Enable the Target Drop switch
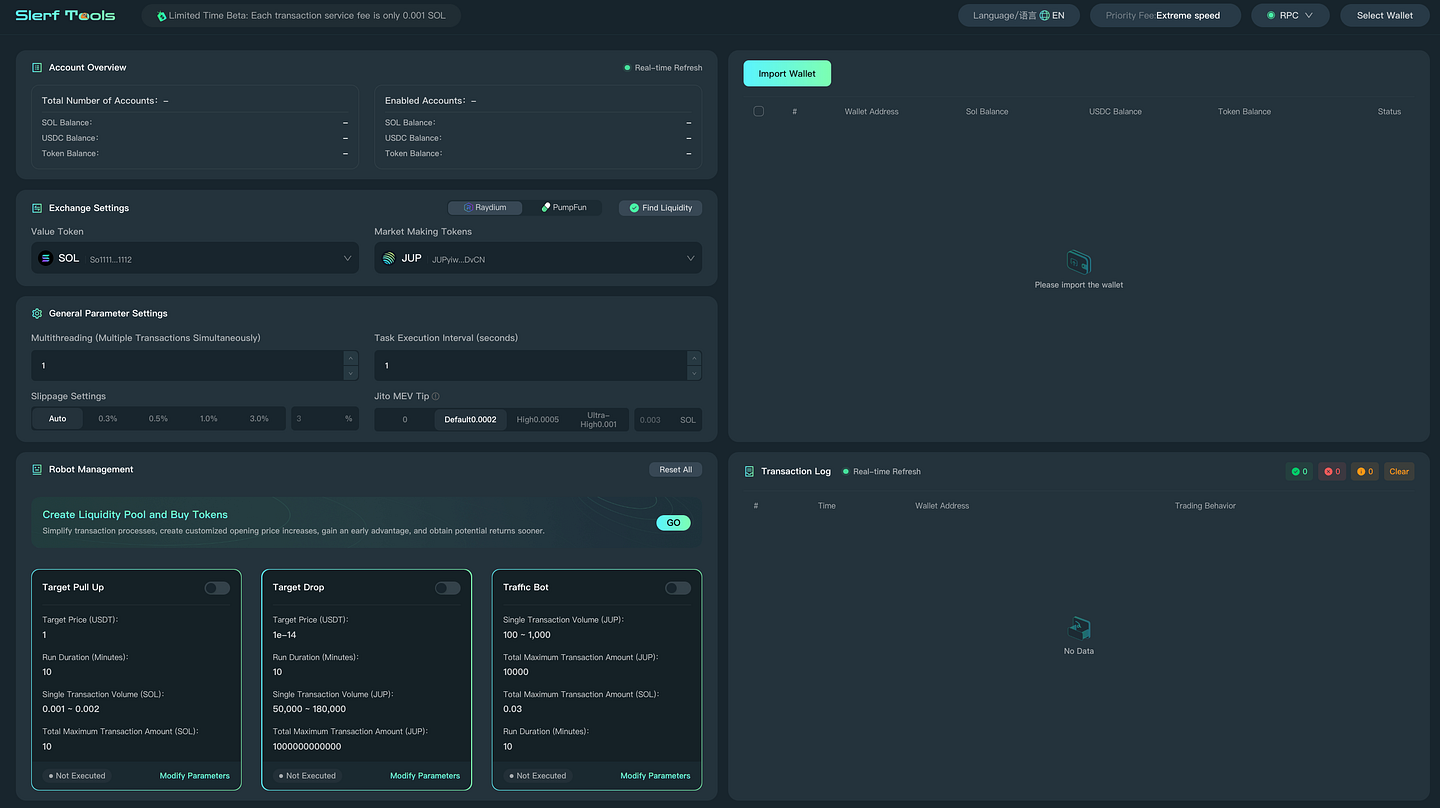The height and width of the screenshot is (808, 1440). coord(448,588)
